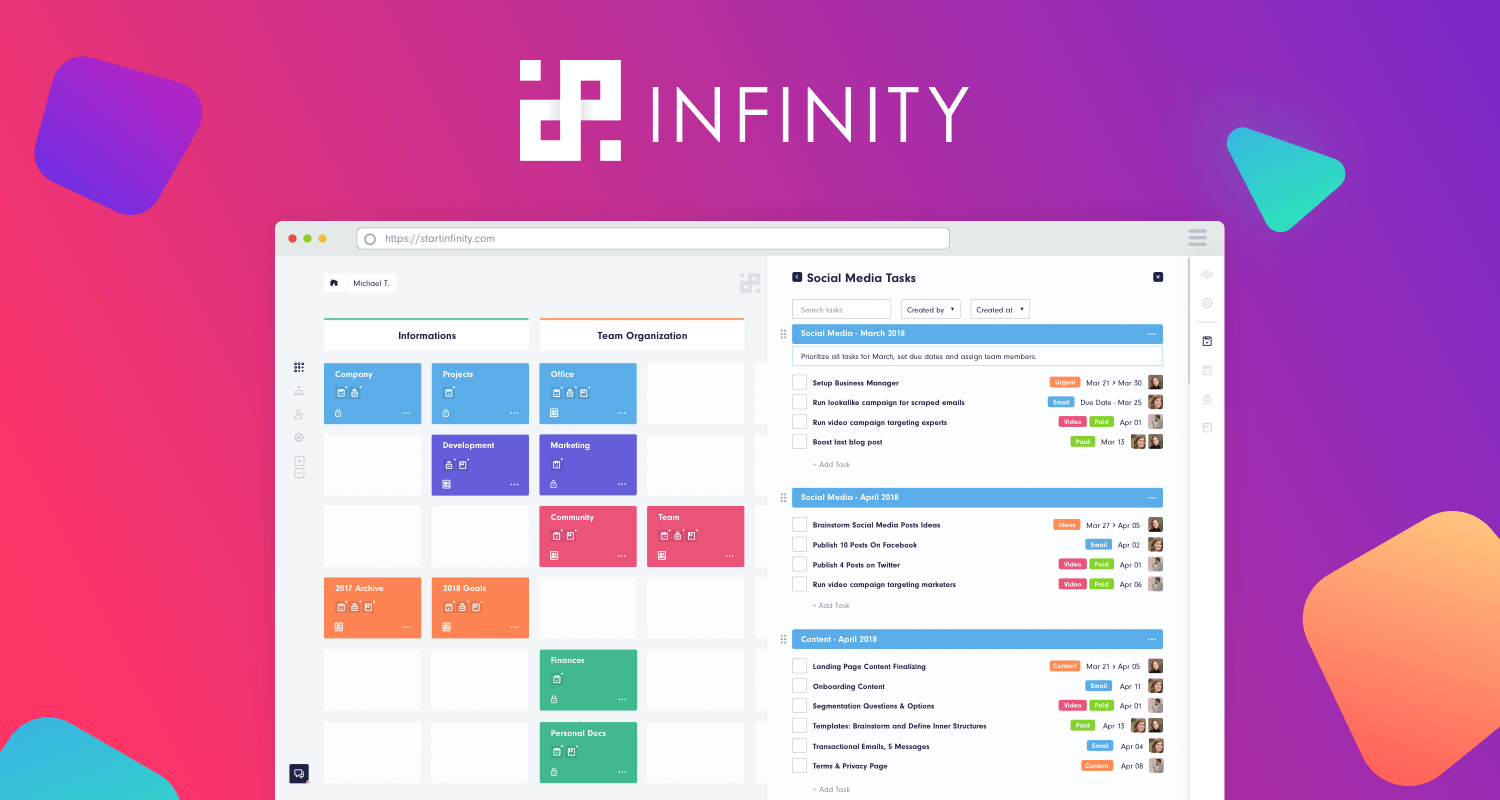Check the Terms & Privacy Page task
Image resolution: width=1500 pixels, height=800 pixels.
(x=799, y=765)
